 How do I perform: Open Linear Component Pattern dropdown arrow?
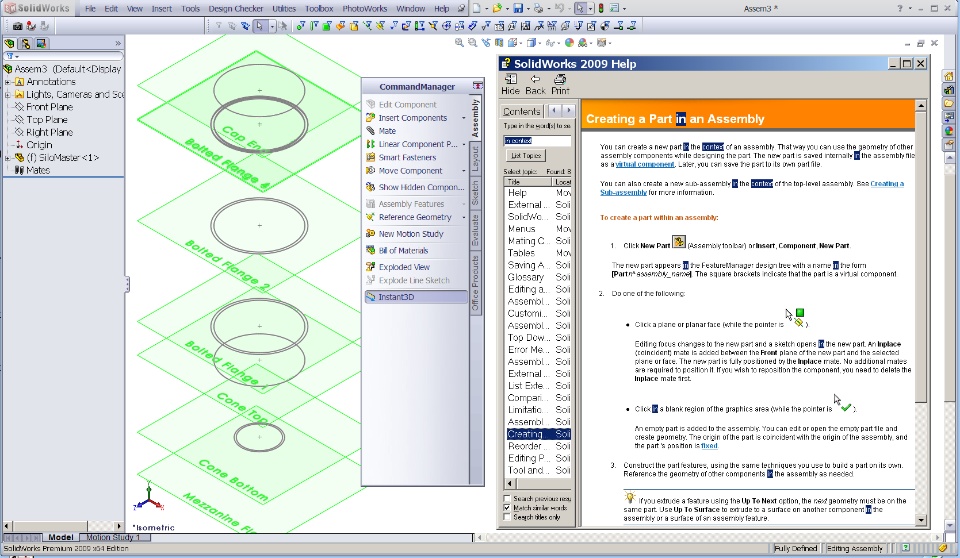point(463,145)
